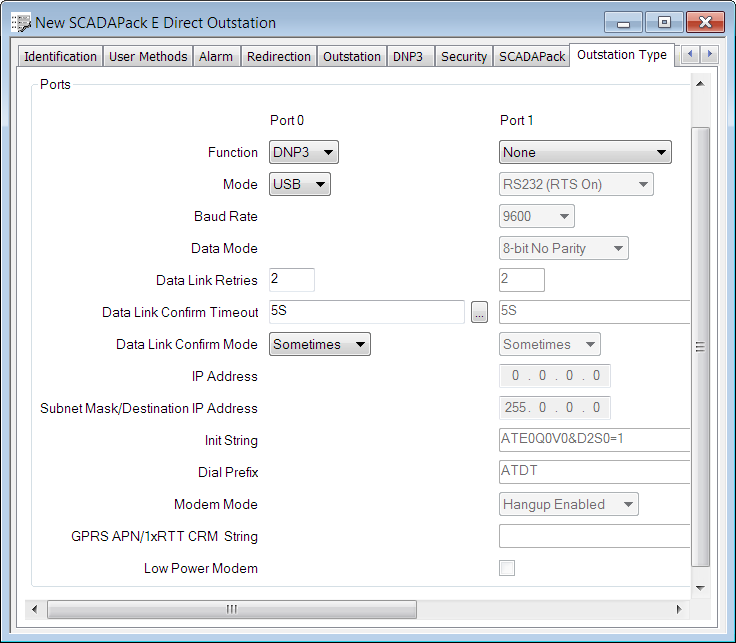Click the tab strip scroll-right arrow
Screen dimensions: 736x643
click(x=710, y=55)
